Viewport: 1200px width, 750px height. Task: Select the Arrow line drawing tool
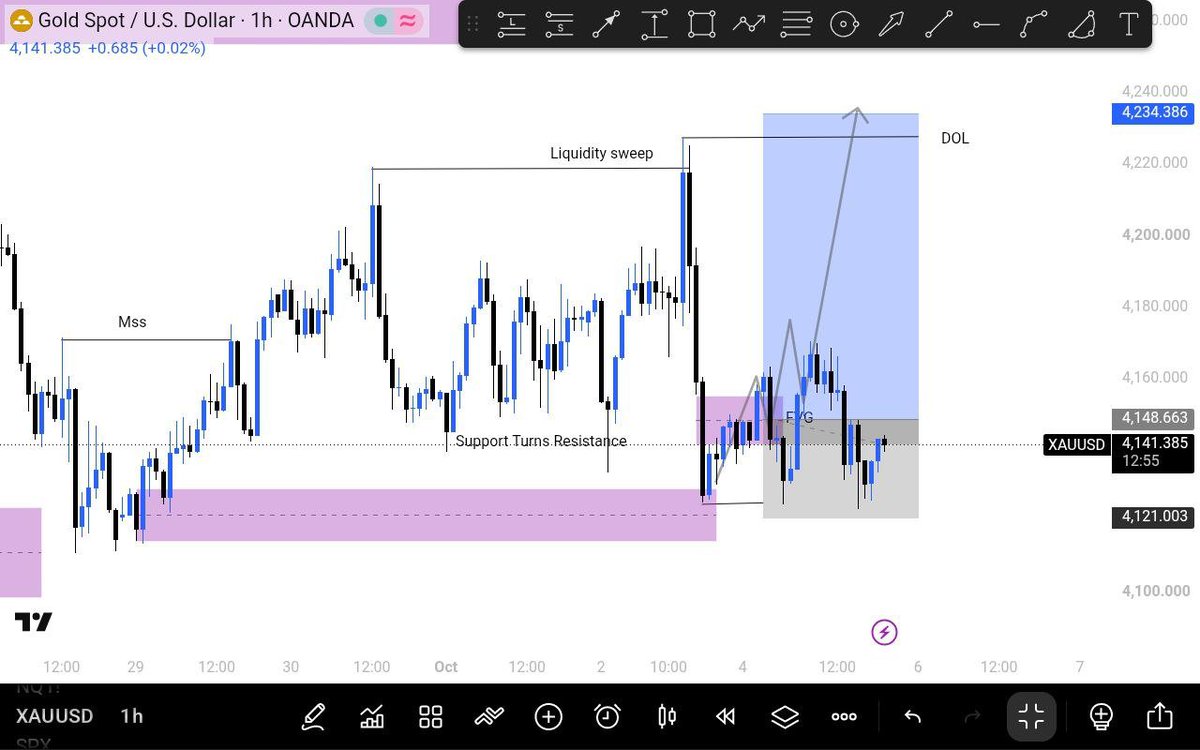pos(606,24)
